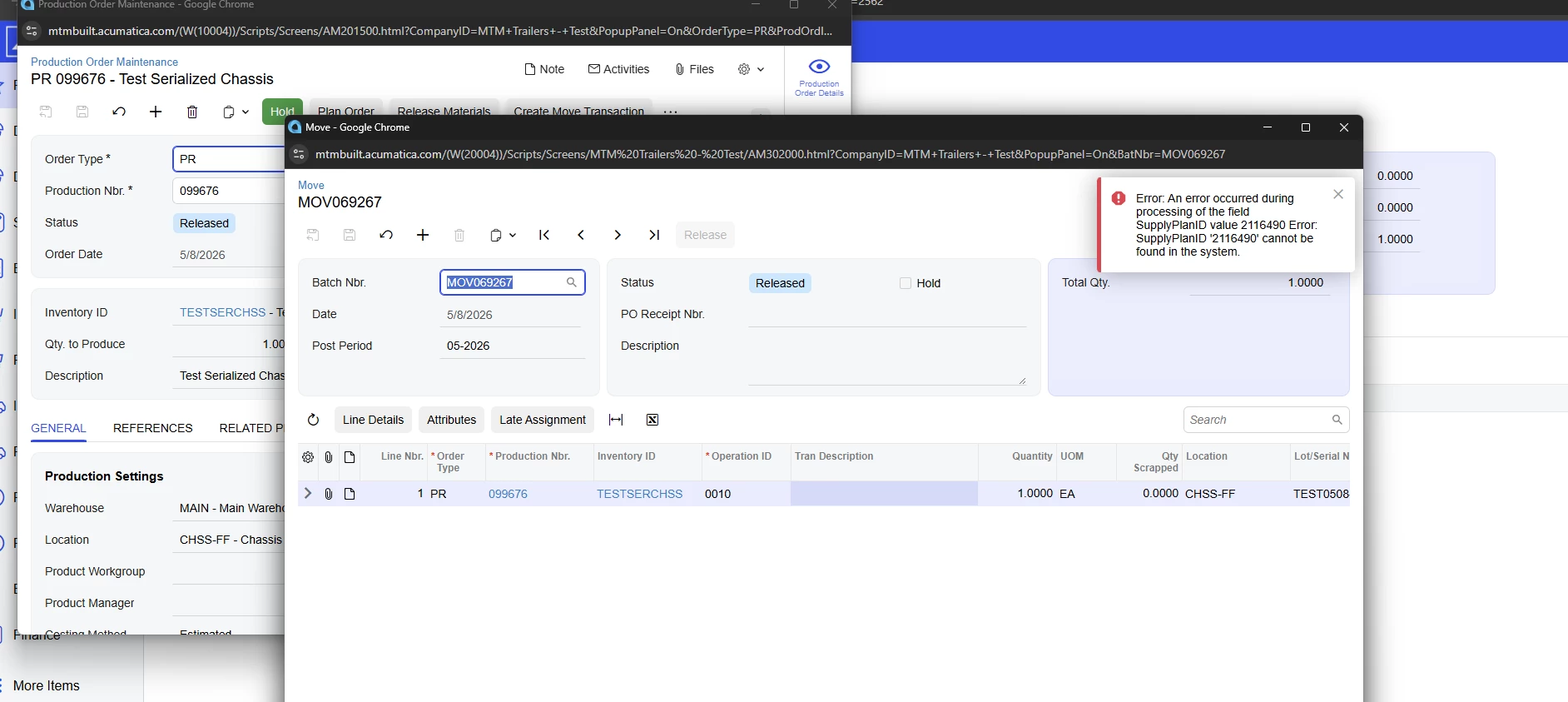Open the settings gear dropdown in Production Order

(751, 69)
